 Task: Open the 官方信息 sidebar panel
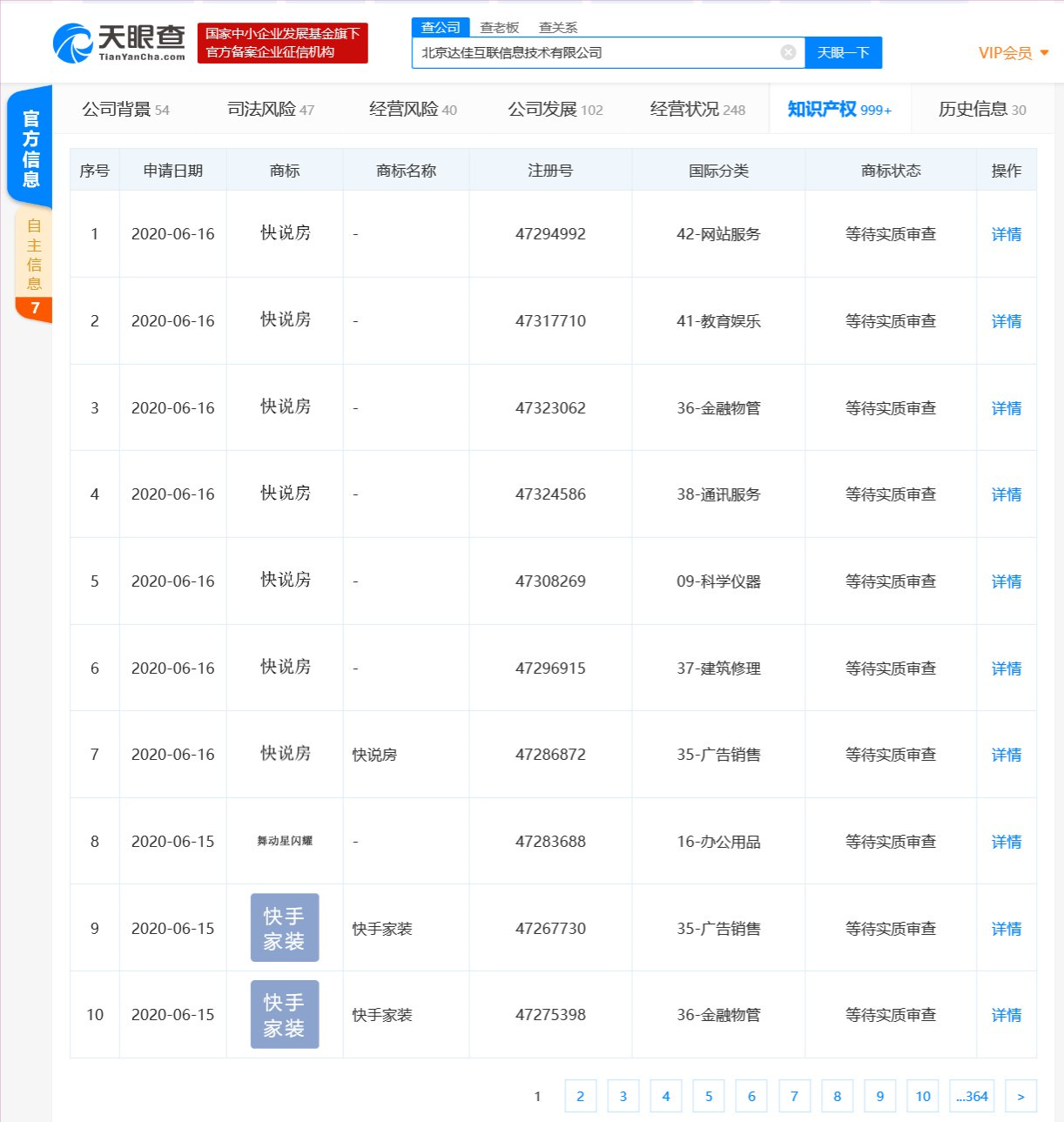31,146
